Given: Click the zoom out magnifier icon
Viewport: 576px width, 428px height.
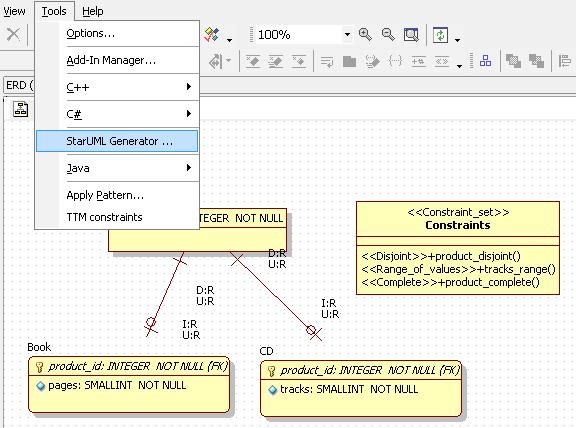Looking at the screenshot, I should [388, 35].
